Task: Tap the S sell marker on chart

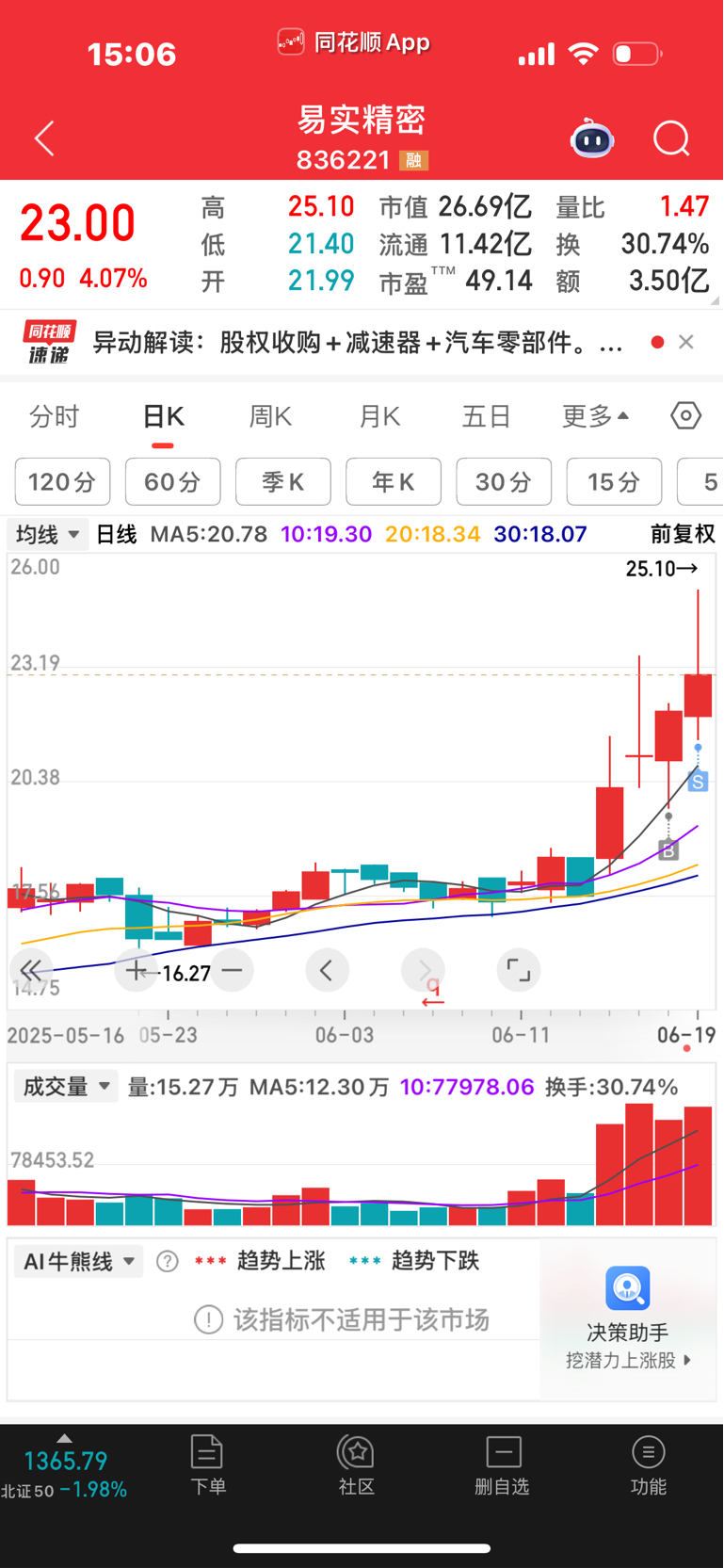Action: pos(698,782)
